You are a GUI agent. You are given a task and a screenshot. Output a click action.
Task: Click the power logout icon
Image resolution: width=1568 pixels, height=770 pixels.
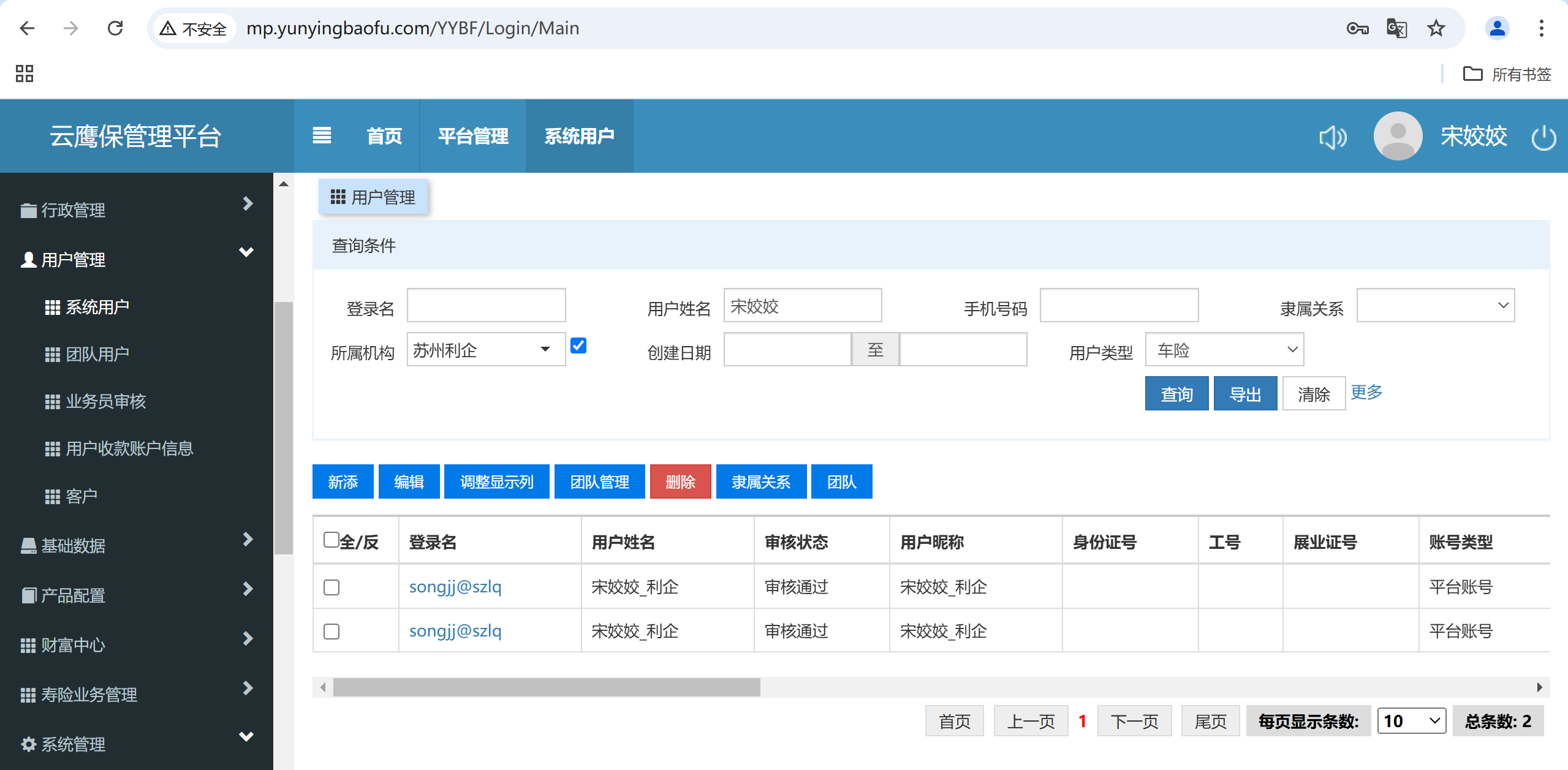[x=1543, y=137]
